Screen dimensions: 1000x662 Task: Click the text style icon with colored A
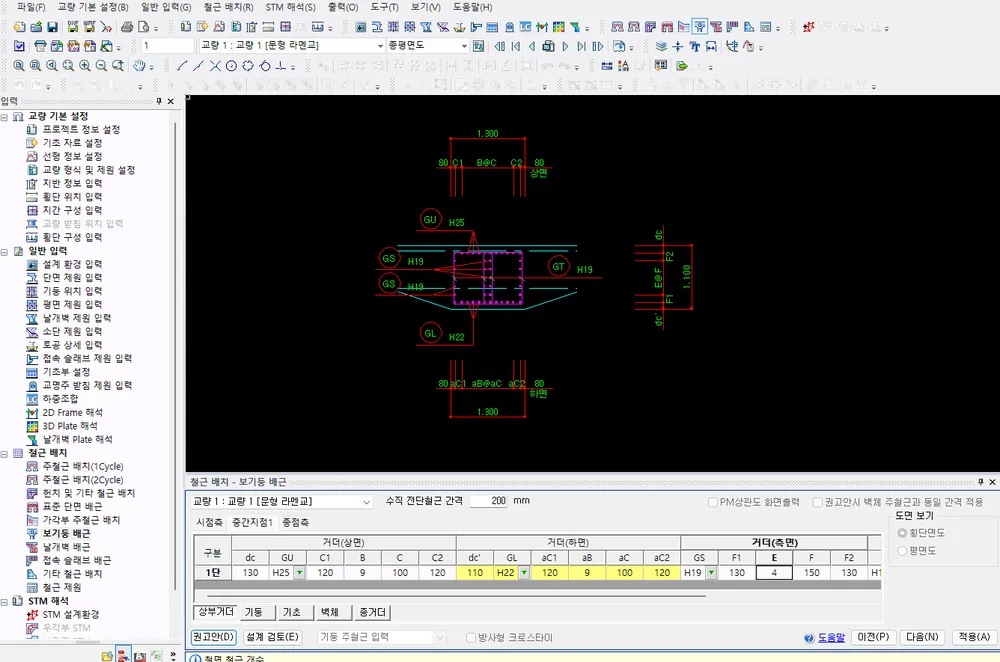click(x=623, y=66)
